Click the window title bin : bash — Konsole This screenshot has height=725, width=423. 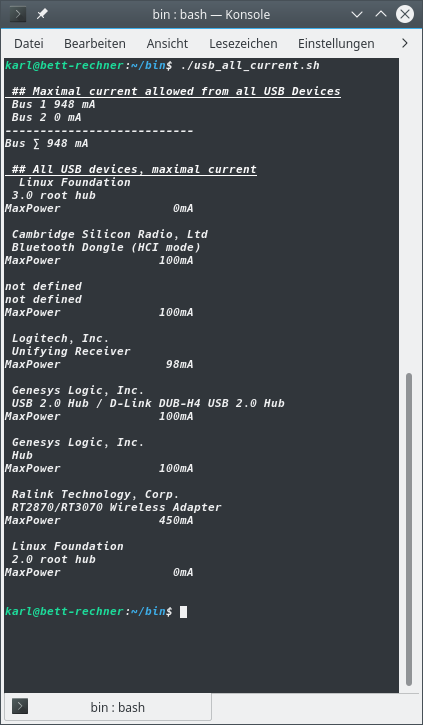[x=211, y=14]
